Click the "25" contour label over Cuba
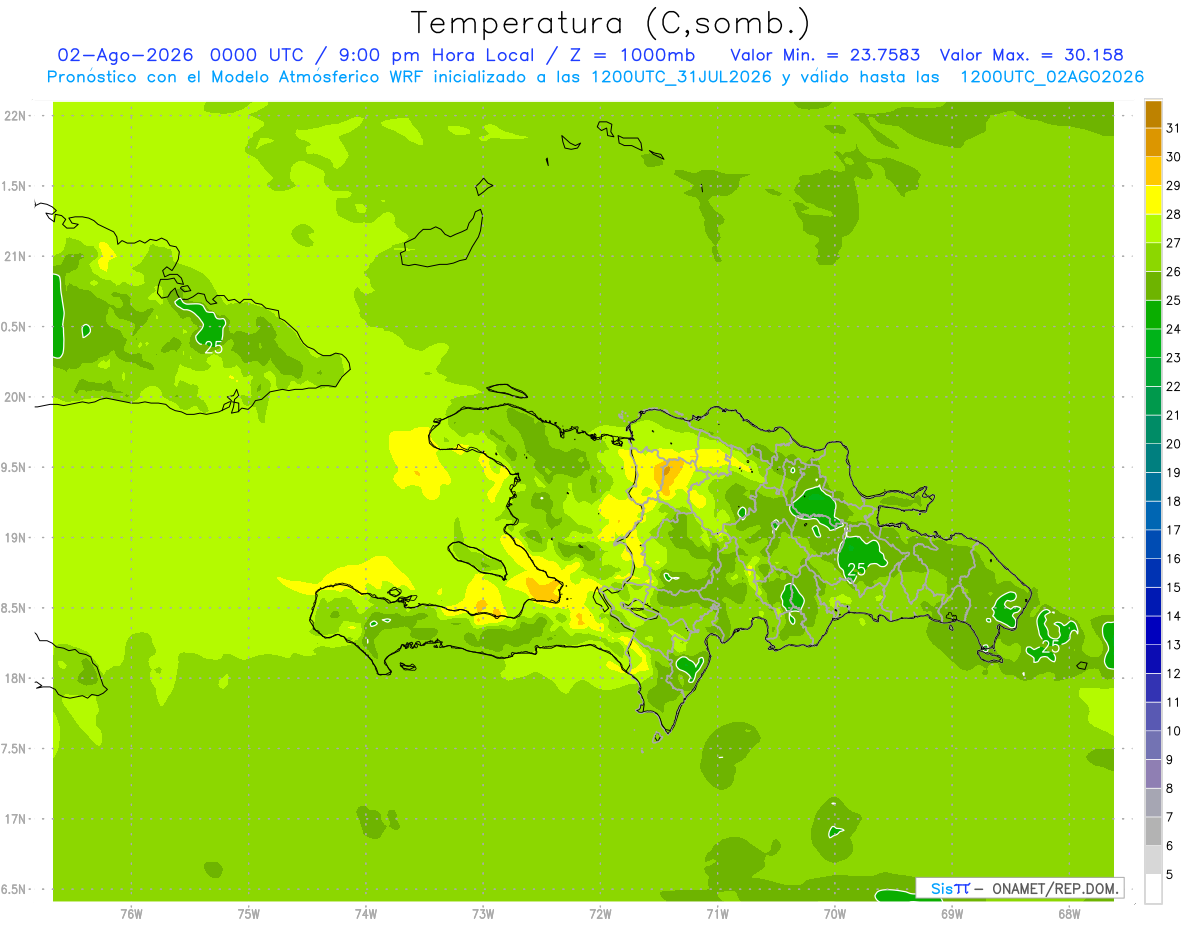 click(x=214, y=347)
